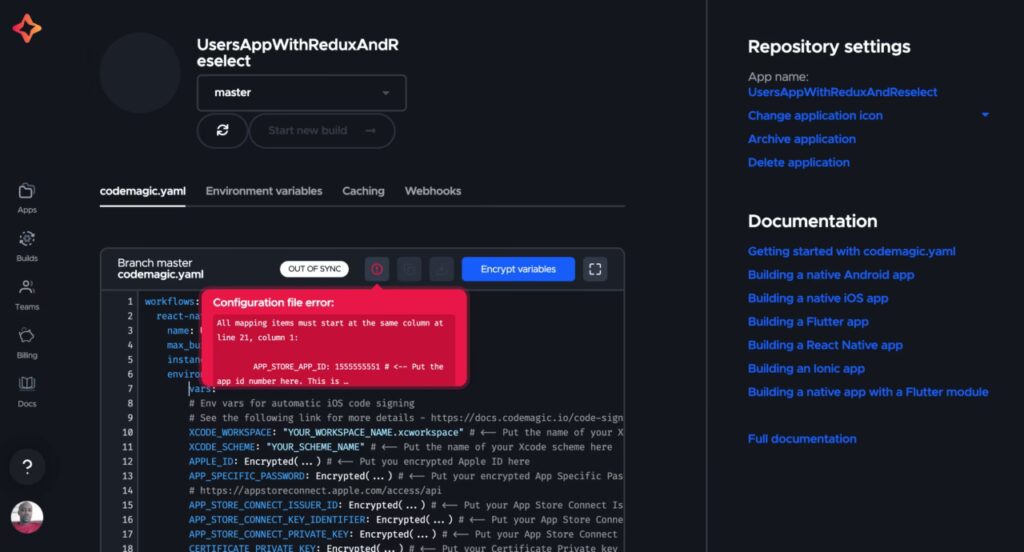Open the Teams sidebar icon
The width and height of the screenshot is (1024, 552).
click(27, 293)
